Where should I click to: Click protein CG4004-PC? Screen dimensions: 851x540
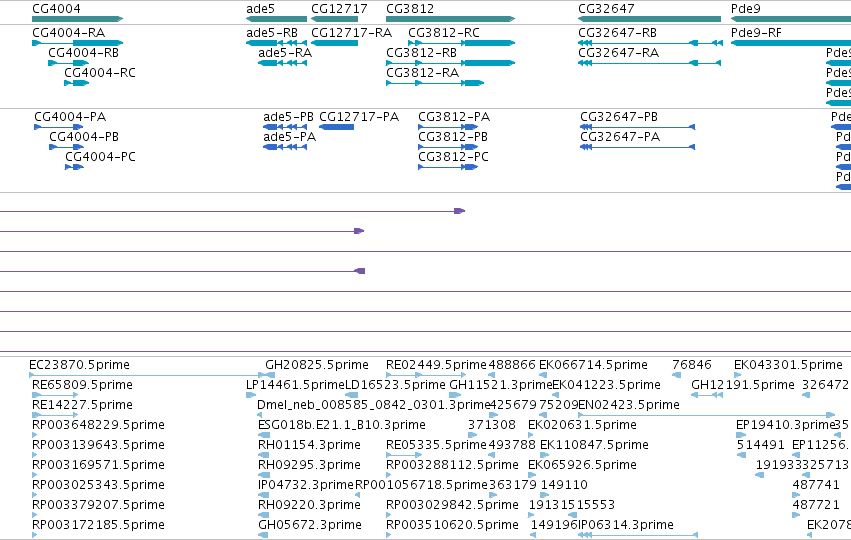100,157
